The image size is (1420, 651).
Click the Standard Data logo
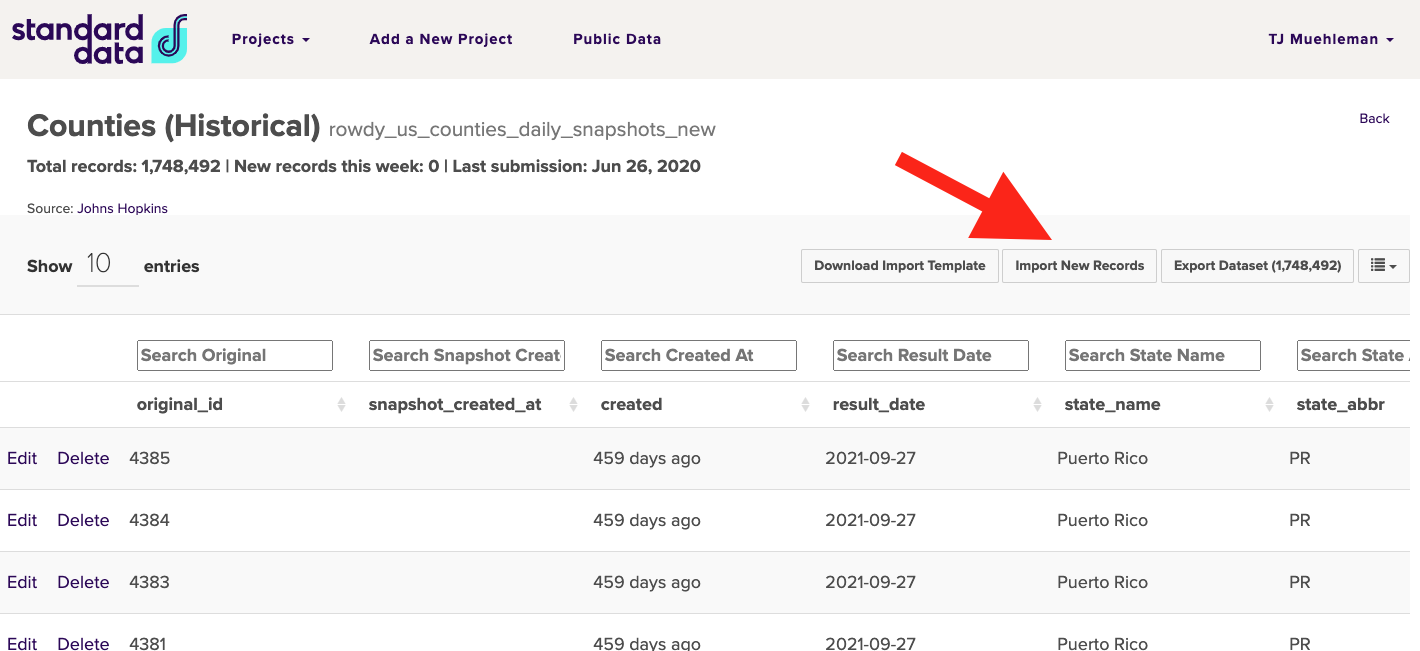pos(99,39)
